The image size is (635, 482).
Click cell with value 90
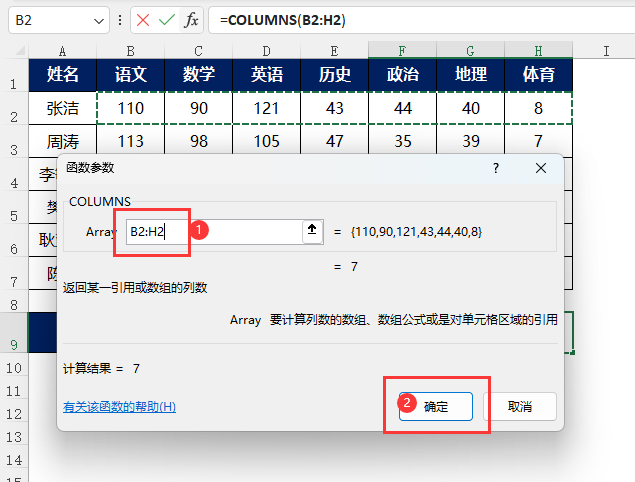(x=198, y=108)
